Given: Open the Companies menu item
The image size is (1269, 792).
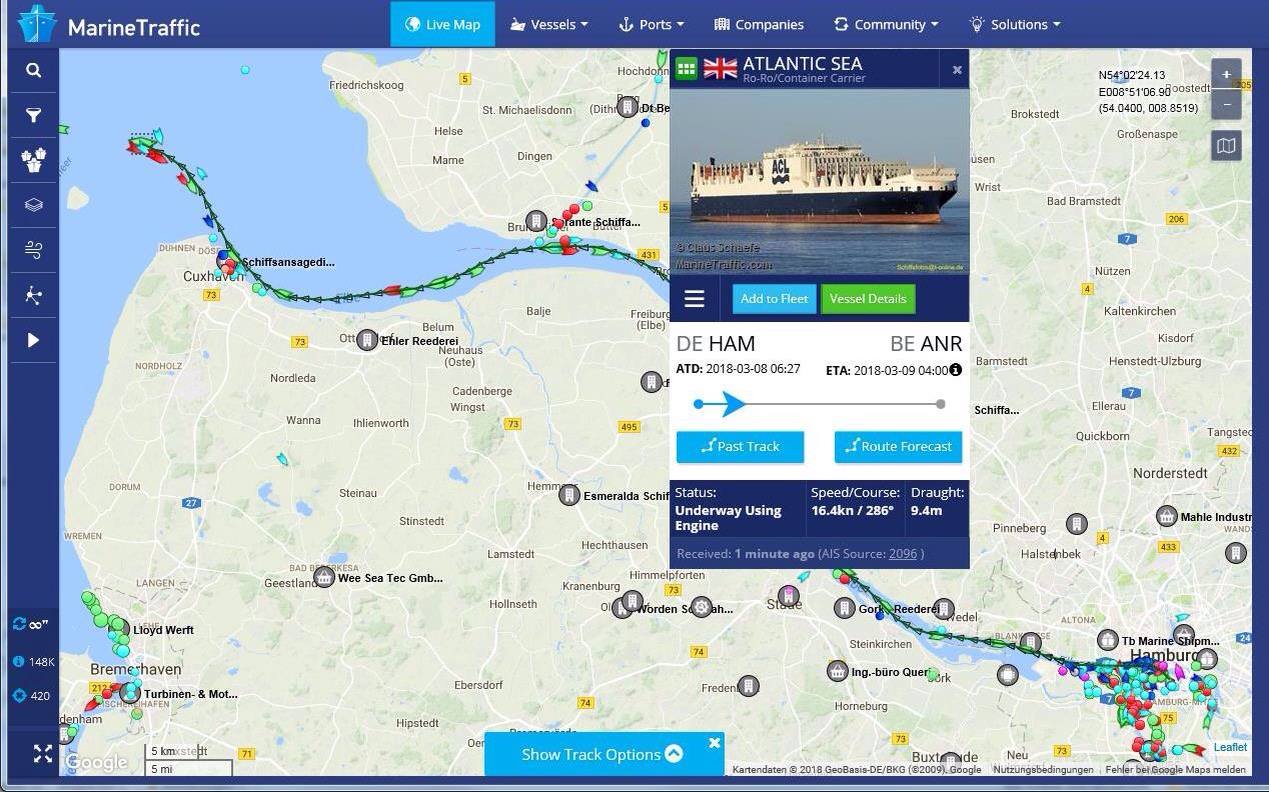Looking at the screenshot, I should pyautogui.click(x=759, y=24).
